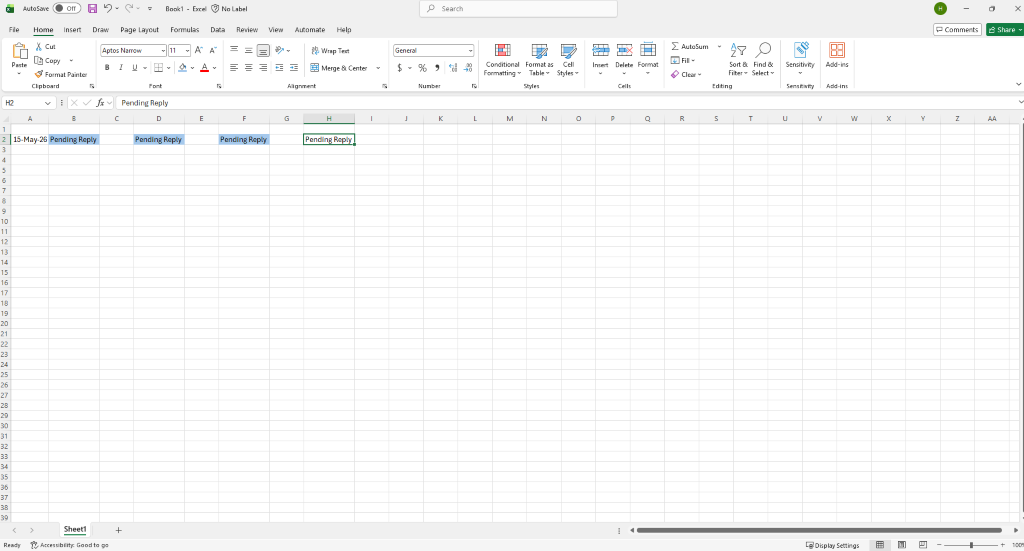This screenshot has width=1024, height=551.
Task: Expand fill color options arrow
Action: coord(193,68)
